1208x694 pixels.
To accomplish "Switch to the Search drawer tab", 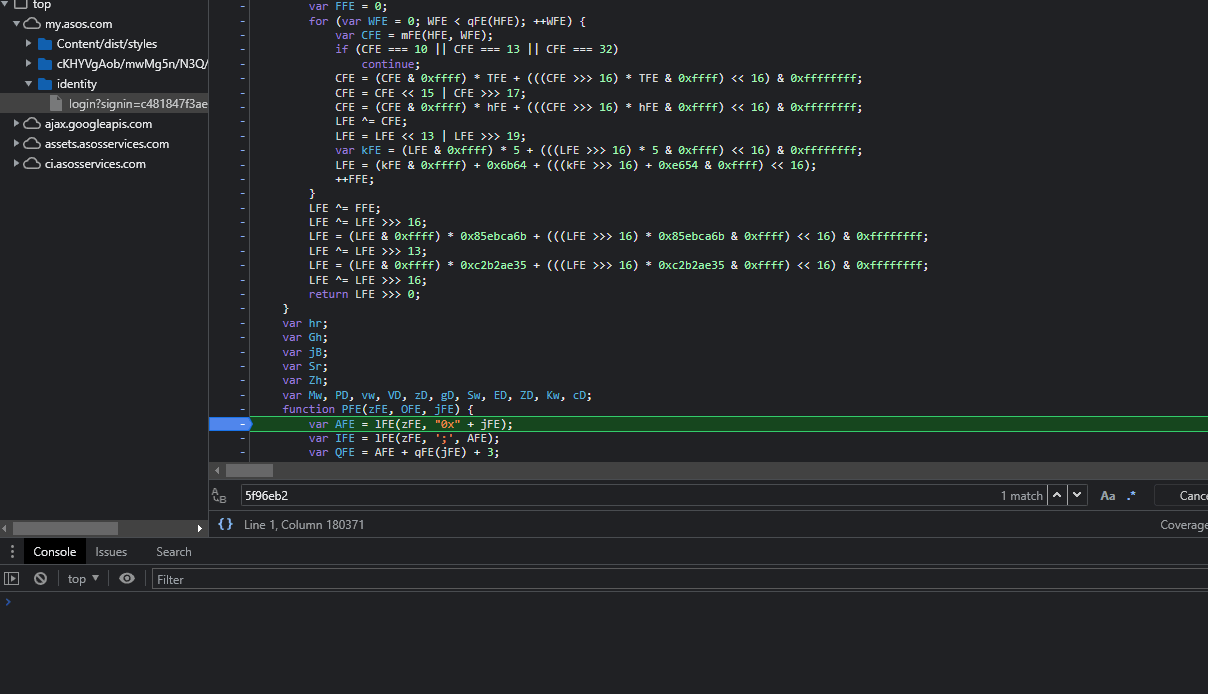I will coord(173,552).
